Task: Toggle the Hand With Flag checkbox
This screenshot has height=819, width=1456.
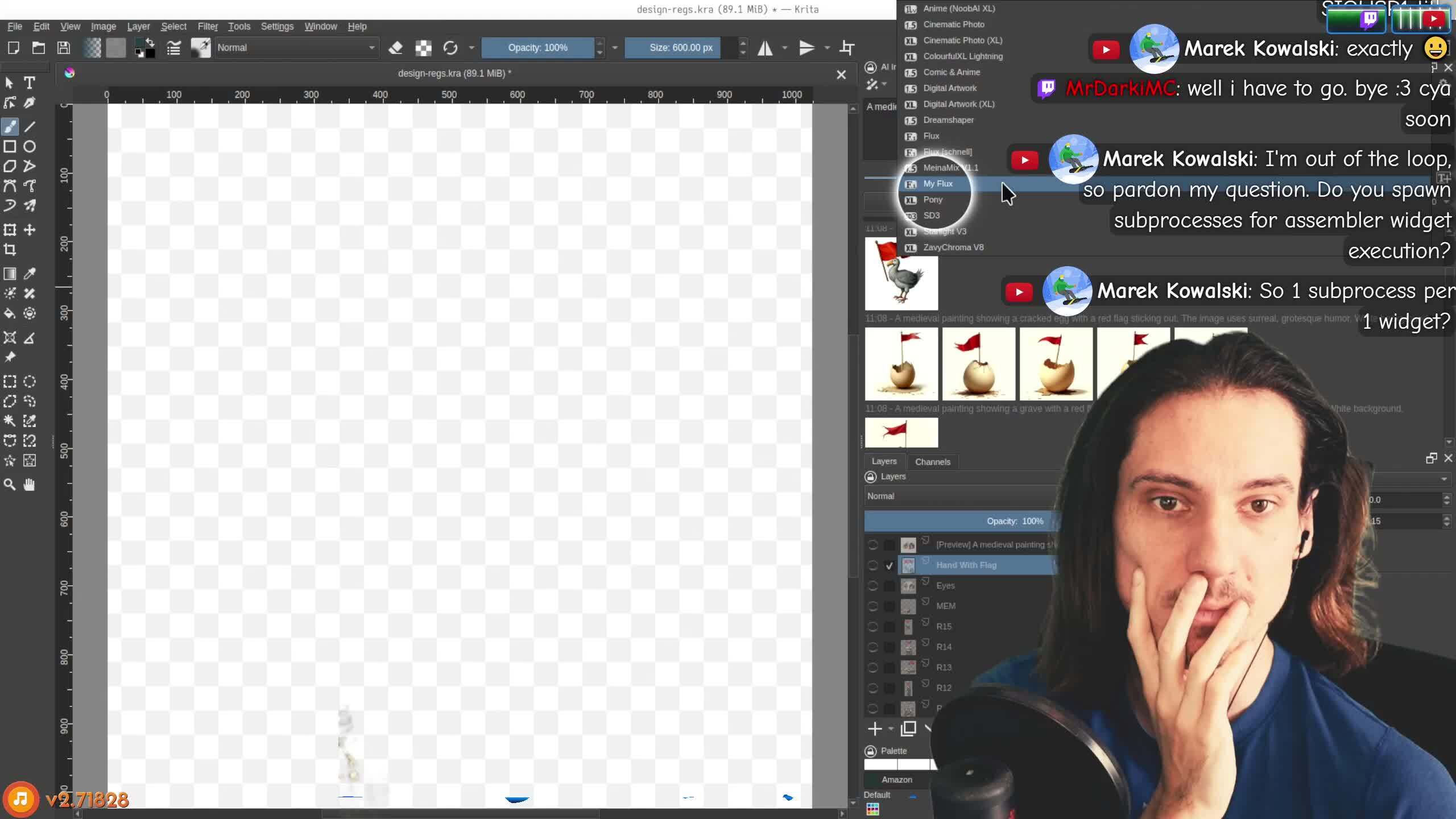Action: (x=890, y=565)
